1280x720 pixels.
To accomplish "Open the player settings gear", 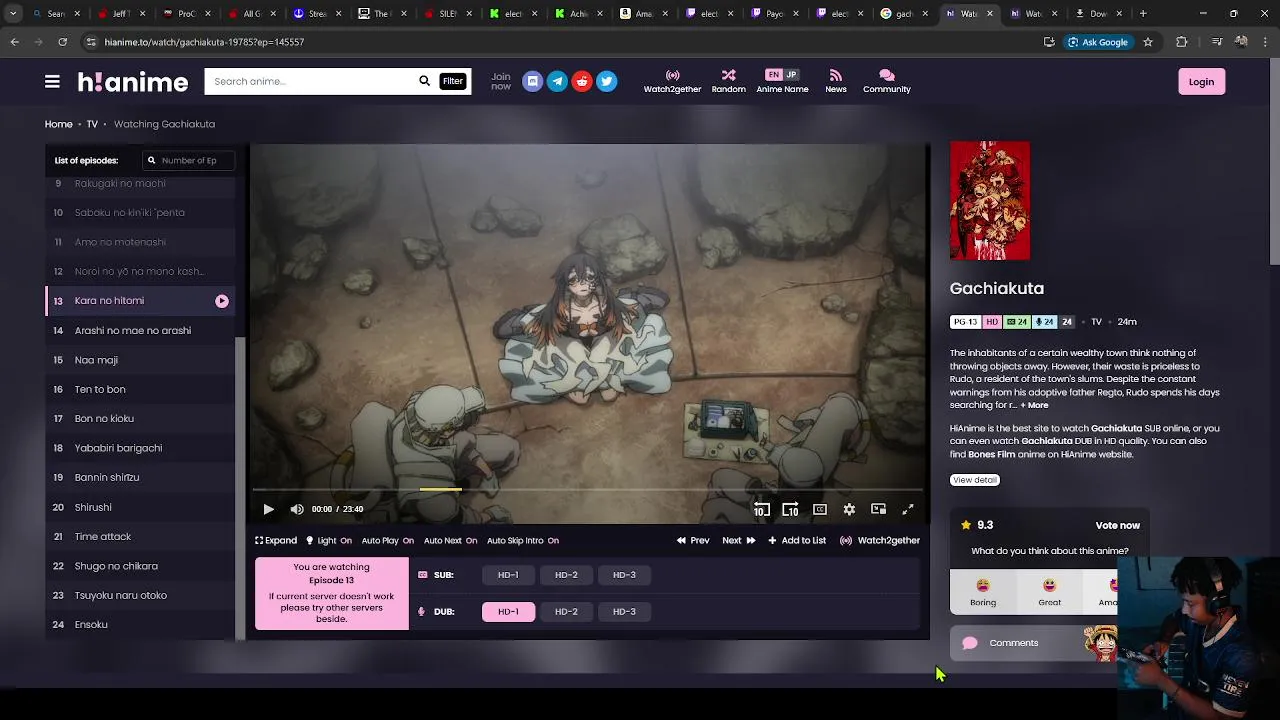I will click(849, 509).
